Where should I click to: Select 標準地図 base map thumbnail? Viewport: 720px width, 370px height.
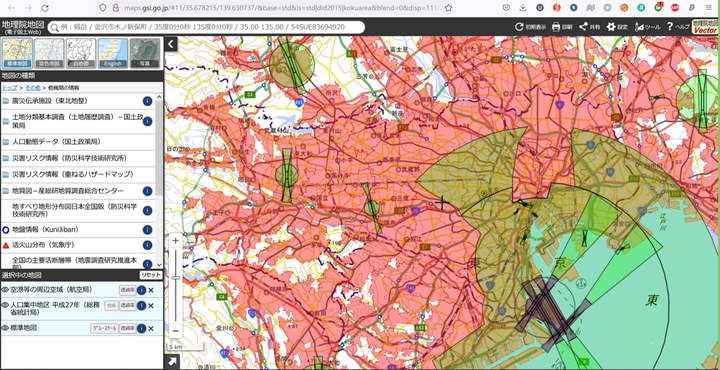[x=17, y=53]
